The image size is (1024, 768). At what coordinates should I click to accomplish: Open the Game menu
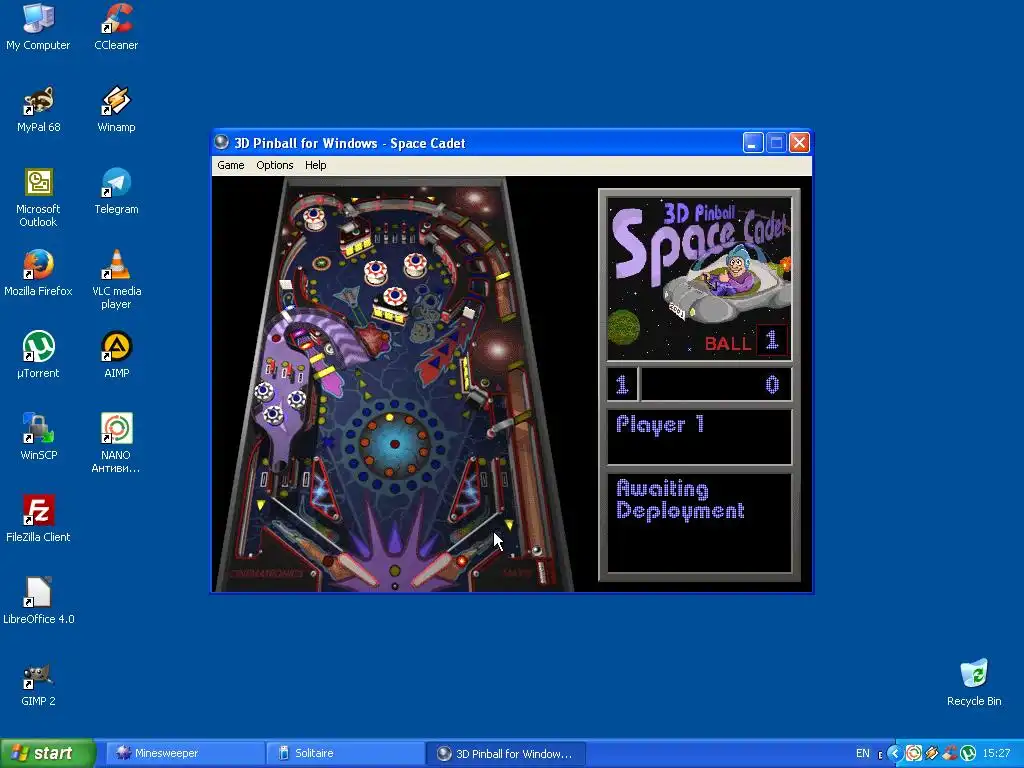(x=231, y=165)
